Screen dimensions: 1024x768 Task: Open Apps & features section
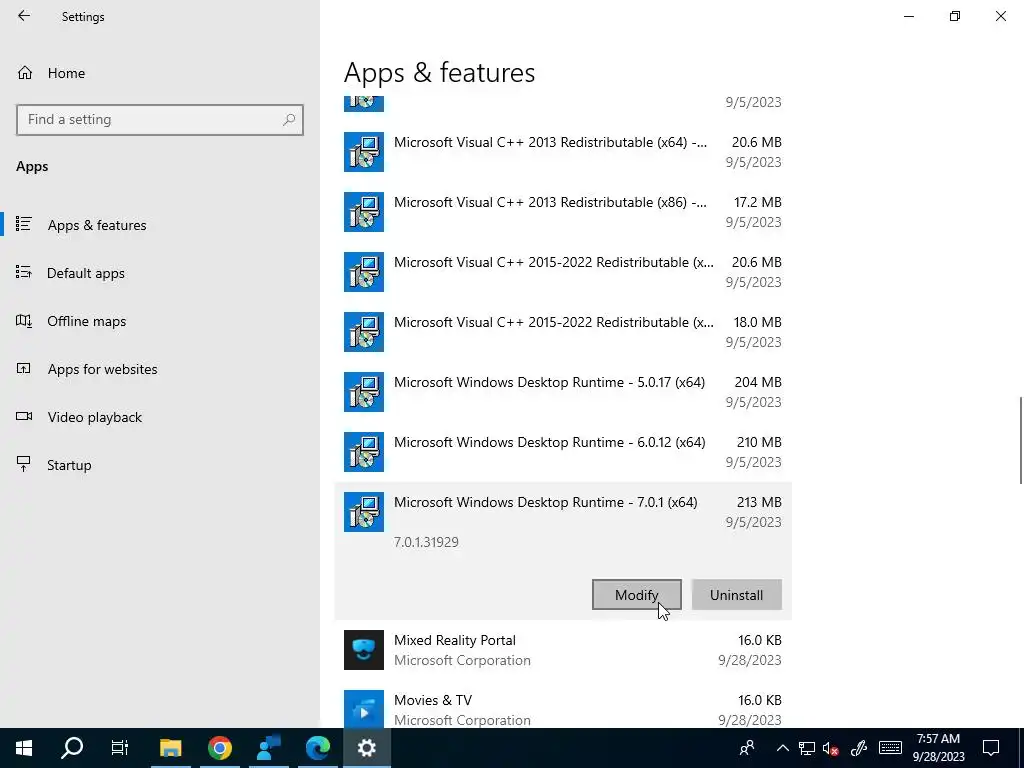97,225
